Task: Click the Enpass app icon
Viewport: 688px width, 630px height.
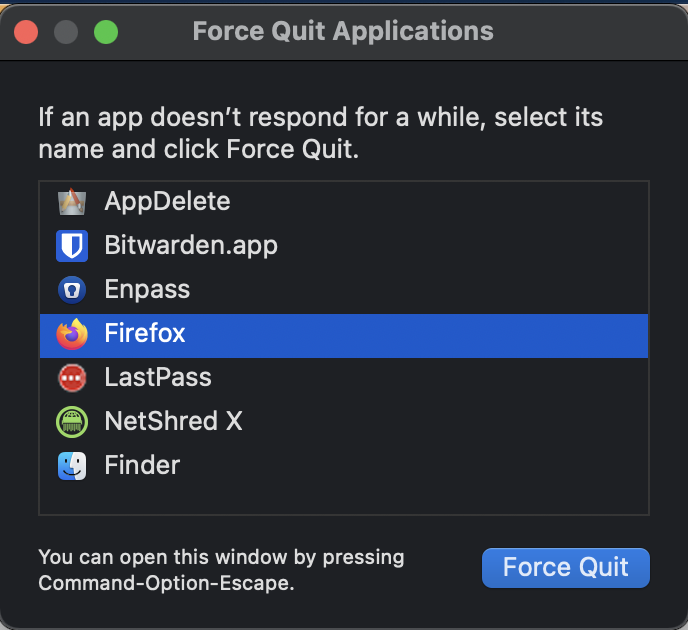Action: [72, 290]
